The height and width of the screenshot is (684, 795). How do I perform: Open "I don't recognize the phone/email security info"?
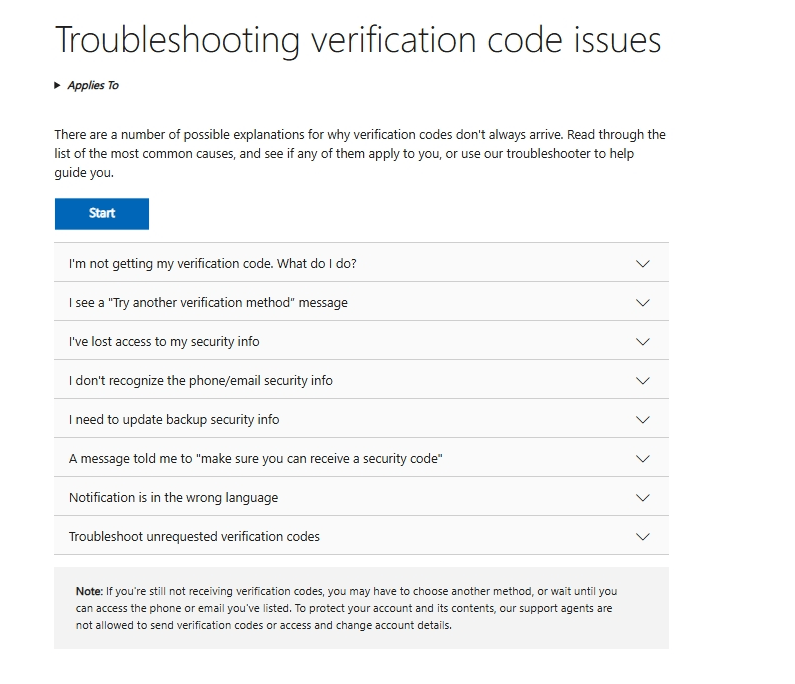point(362,379)
